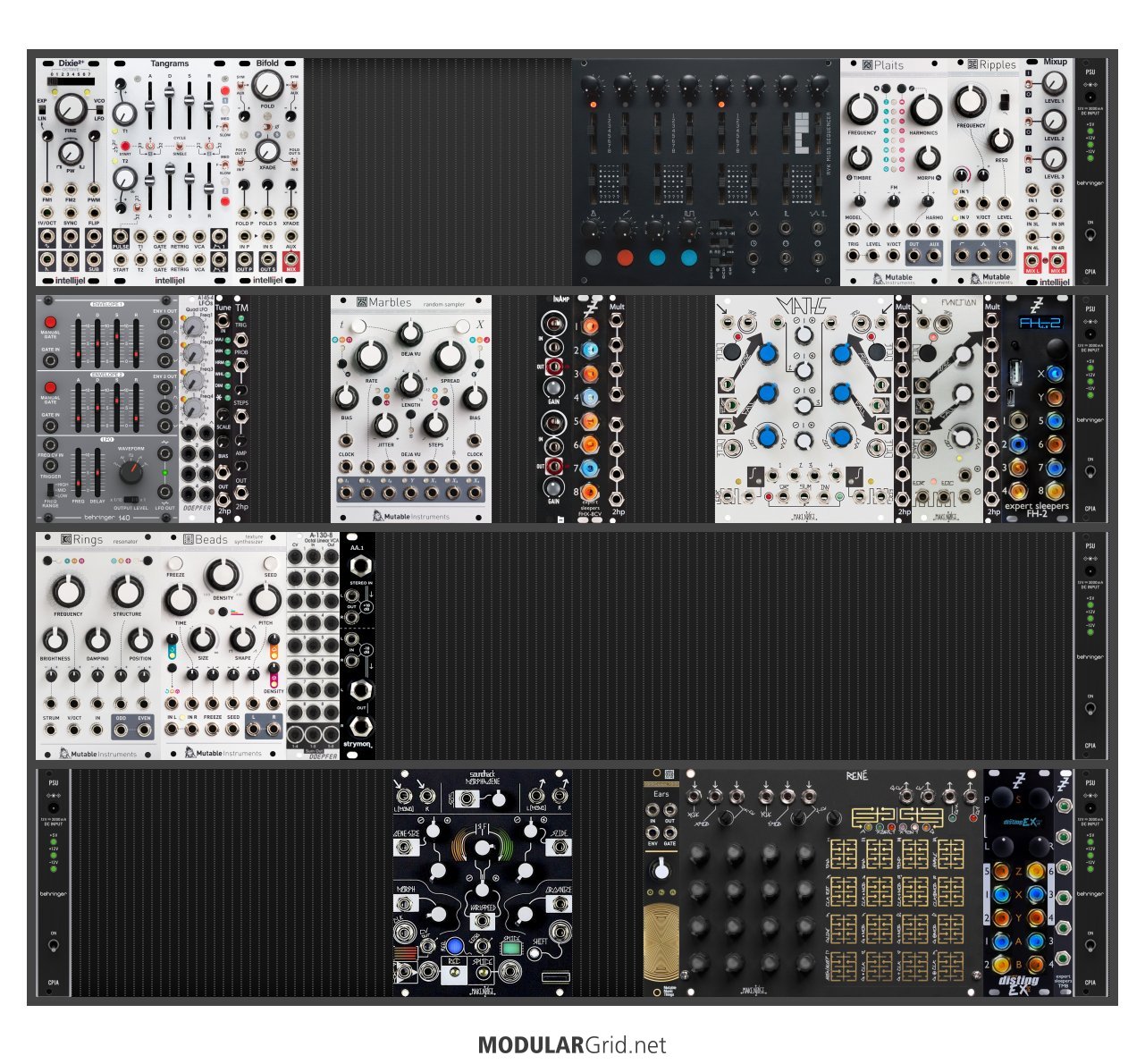The image size is (1145, 1064).
Task: Click the LEVEL 1 knob on Mixup
Action: 1056,83
